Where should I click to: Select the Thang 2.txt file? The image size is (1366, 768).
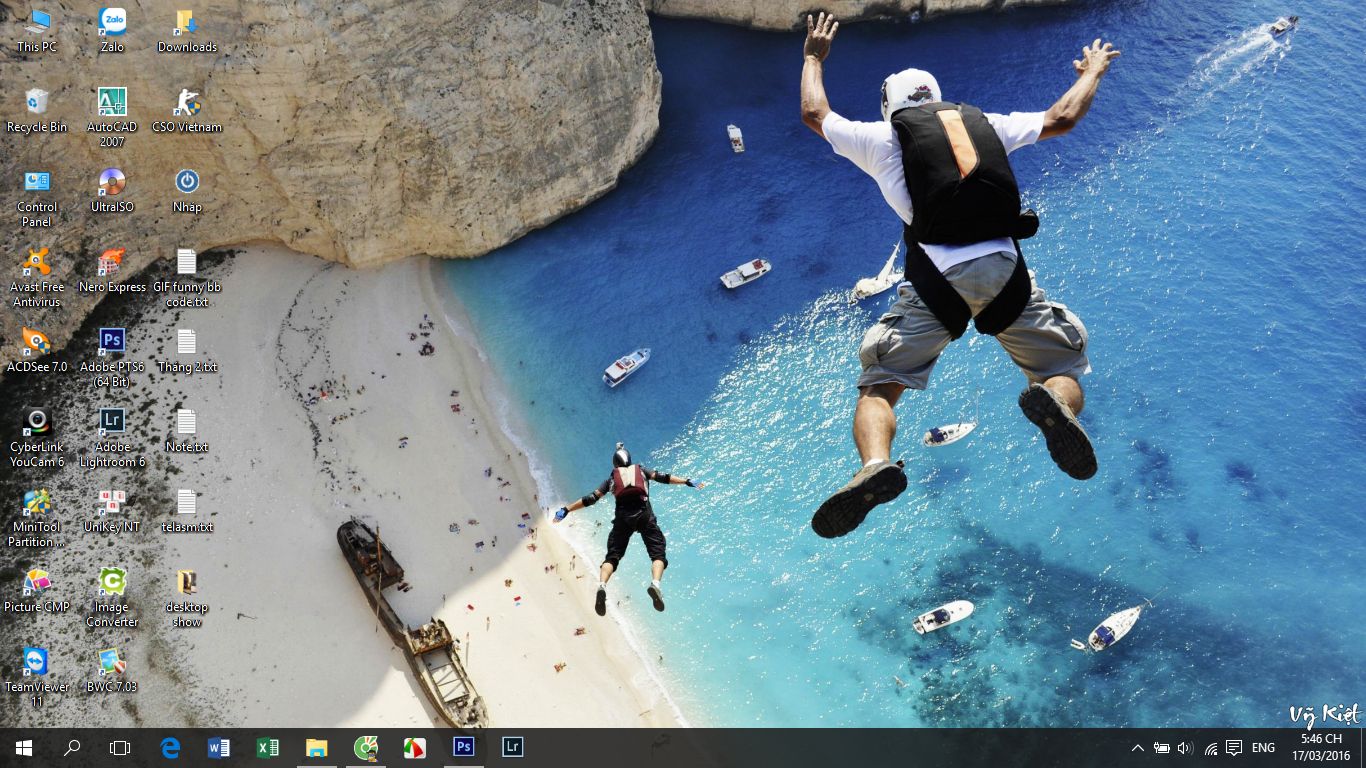(187, 350)
